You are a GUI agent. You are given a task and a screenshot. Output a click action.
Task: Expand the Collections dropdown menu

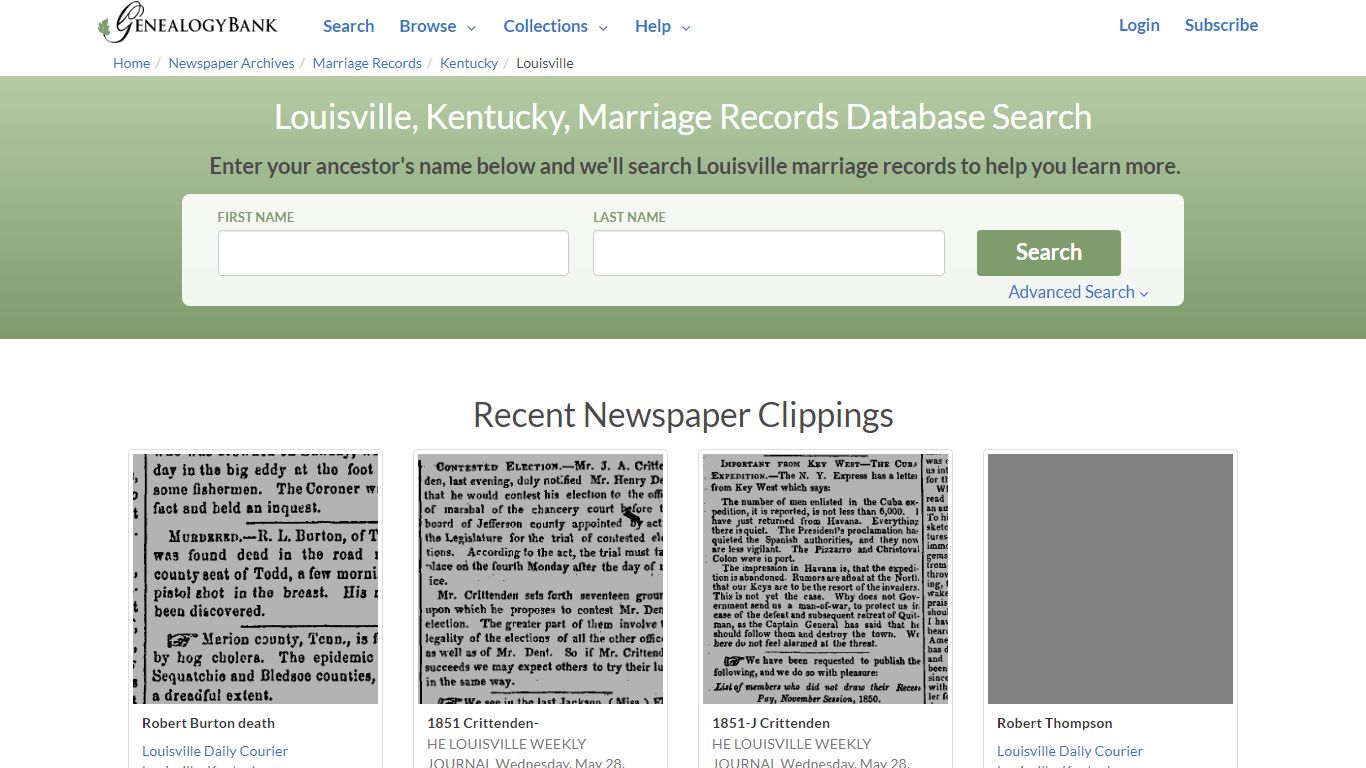click(556, 26)
